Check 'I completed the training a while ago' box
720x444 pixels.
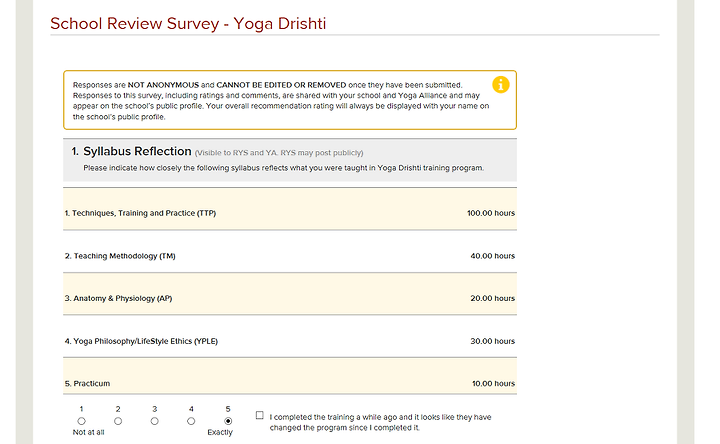click(259, 415)
